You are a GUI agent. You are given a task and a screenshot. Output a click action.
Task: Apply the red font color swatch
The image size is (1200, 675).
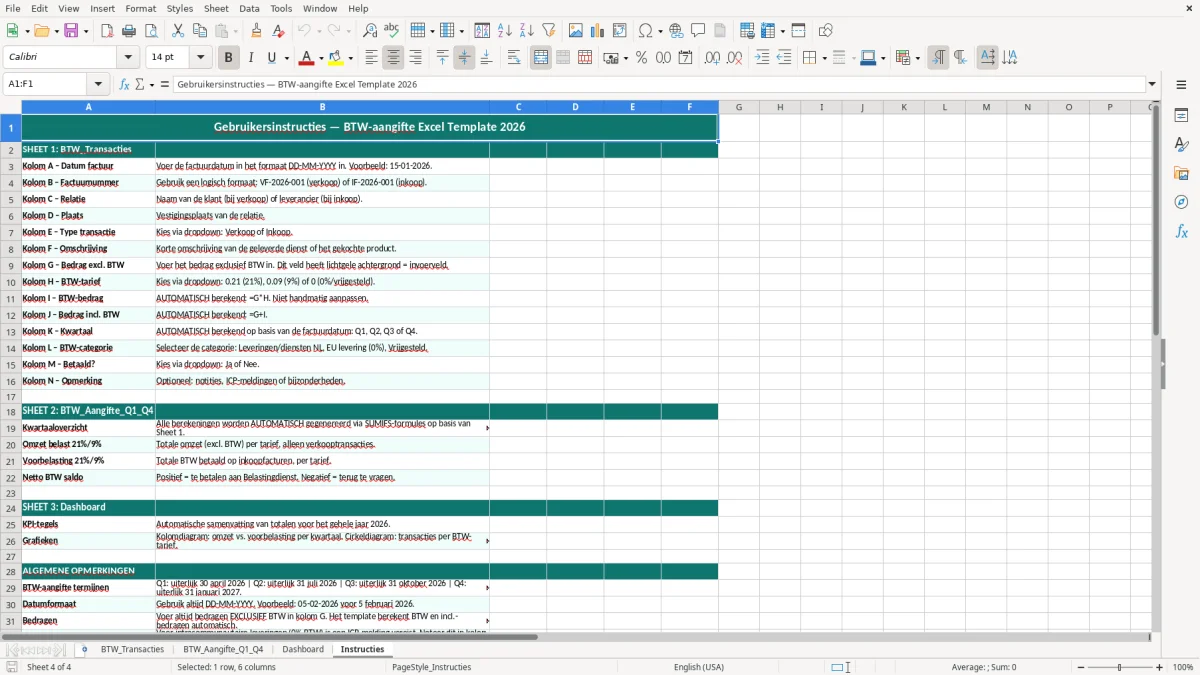[x=307, y=58]
